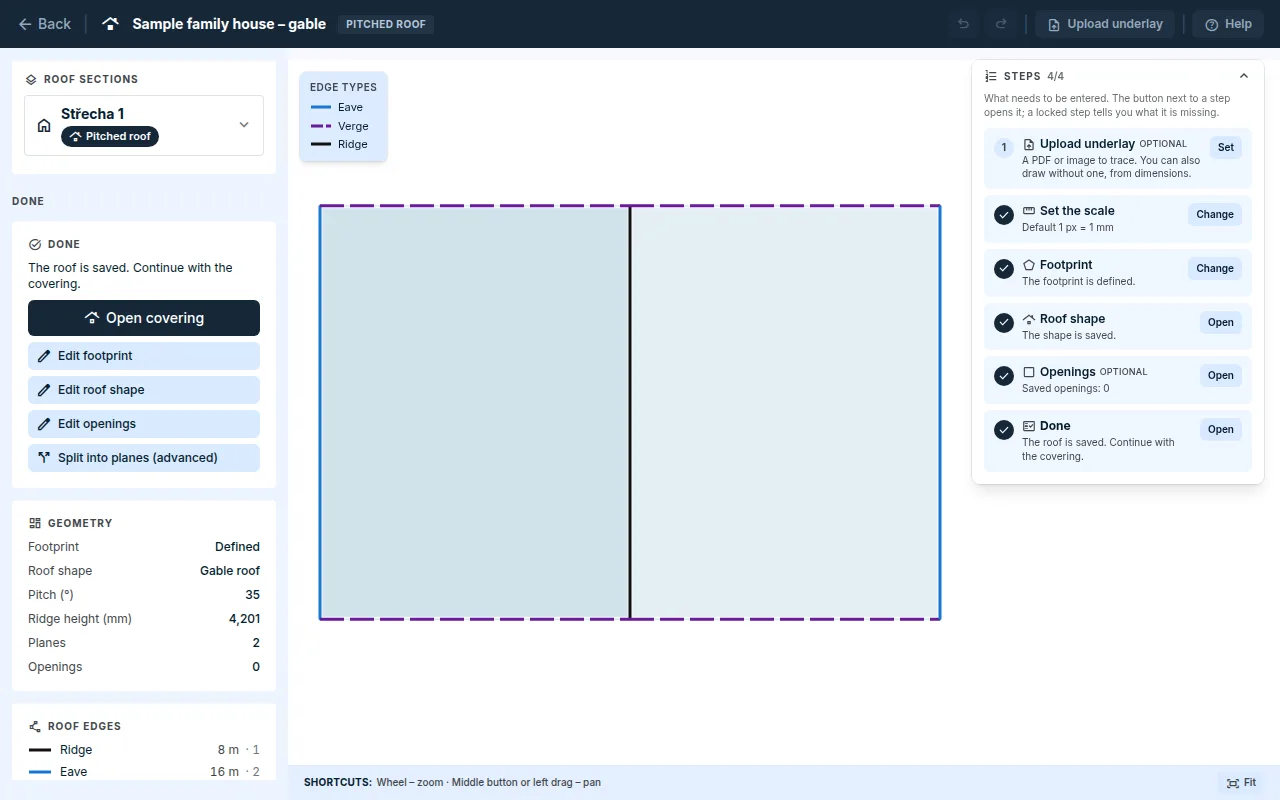Click the Pitched roof badge under Střecha 1
Image resolution: width=1280 pixels, height=800 pixels.
click(110, 136)
